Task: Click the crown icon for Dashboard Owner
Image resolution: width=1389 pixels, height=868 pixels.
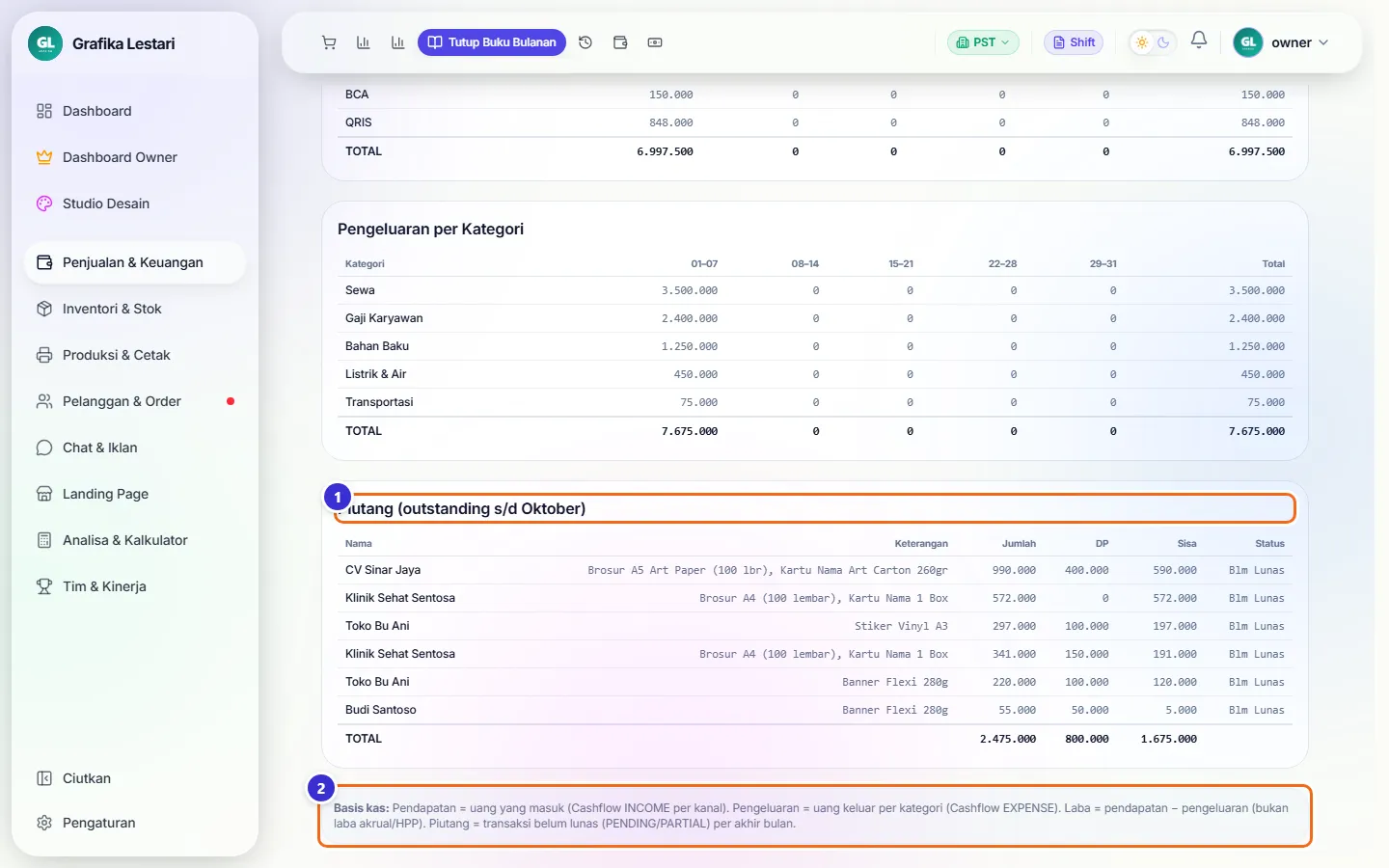Action: (x=44, y=157)
